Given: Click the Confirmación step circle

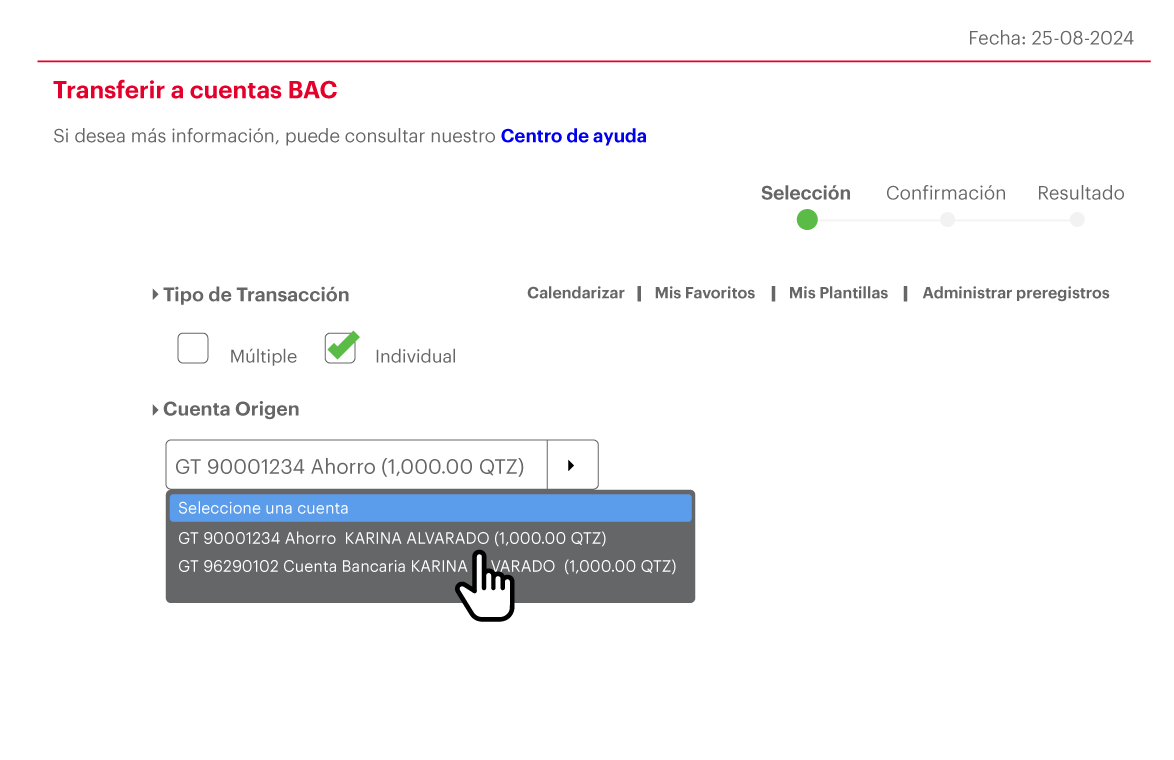Looking at the screenshot, I should point(946,219).
